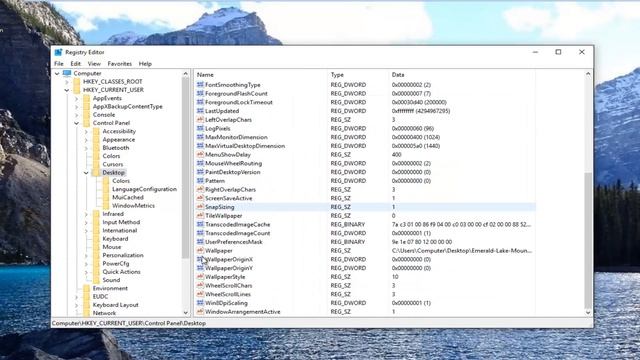The image size is (640, 360).
Task: Open the Help menu
Action: pyautogui.click(x=145, y=64)
